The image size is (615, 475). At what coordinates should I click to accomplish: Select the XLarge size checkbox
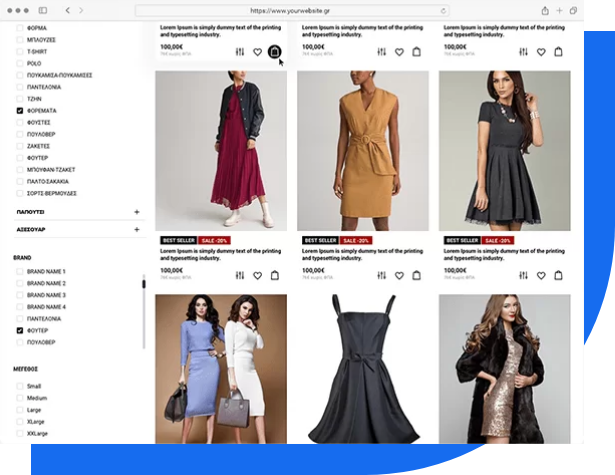click(x=20, y=421)
